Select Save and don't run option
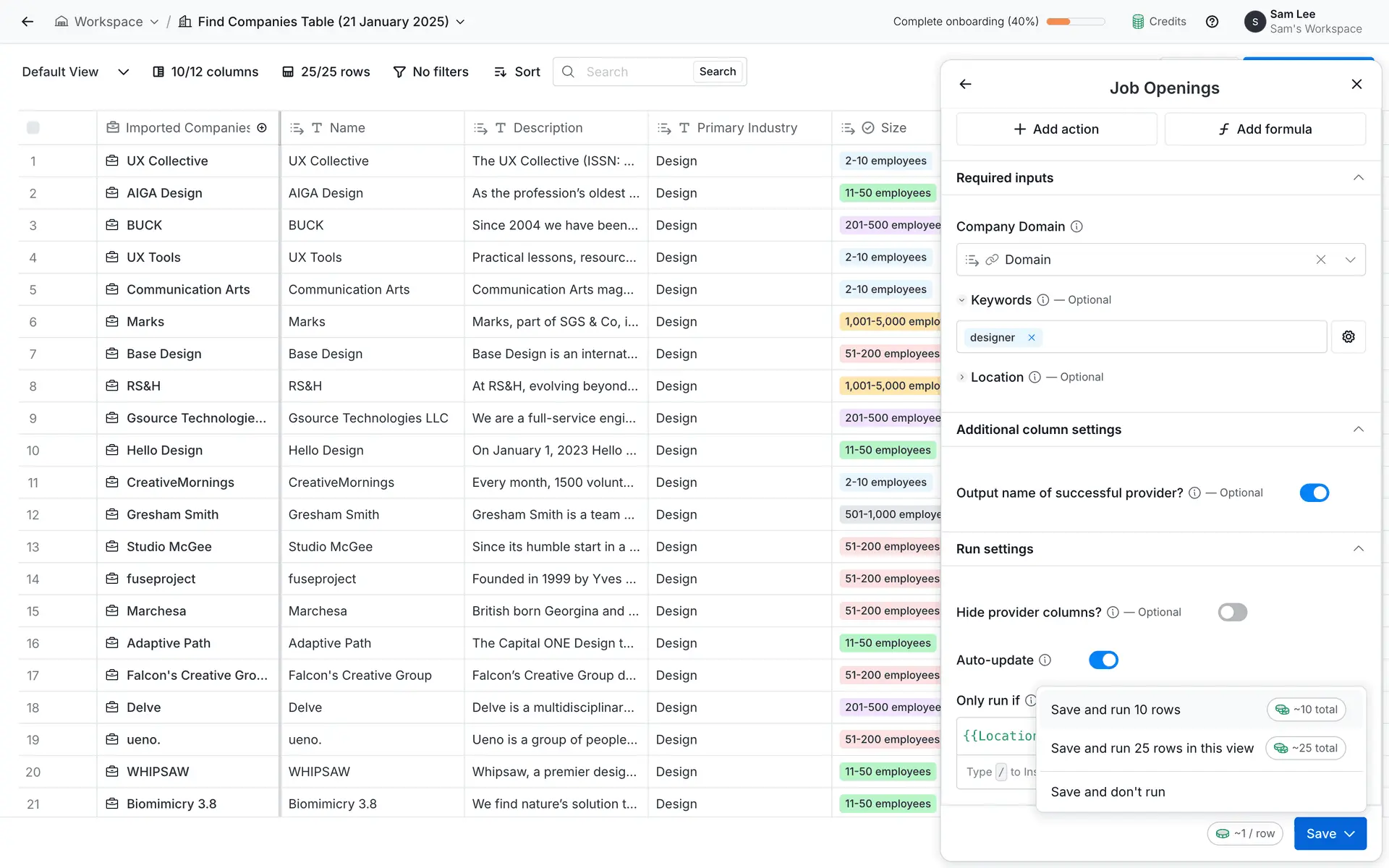1389x868 pixels. click(x=1108, y=792)
